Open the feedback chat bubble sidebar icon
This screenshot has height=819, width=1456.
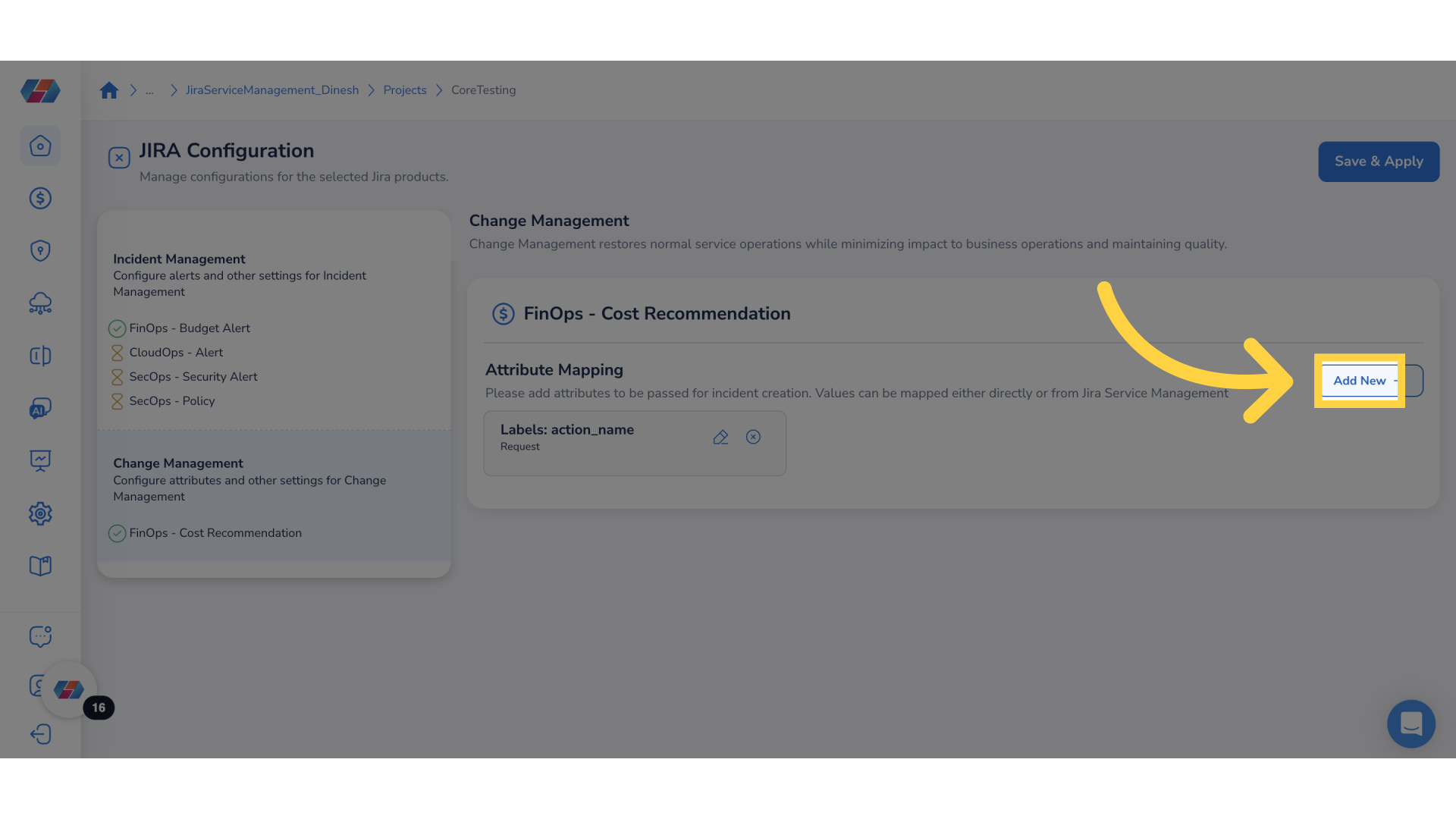tap(40, 636)
